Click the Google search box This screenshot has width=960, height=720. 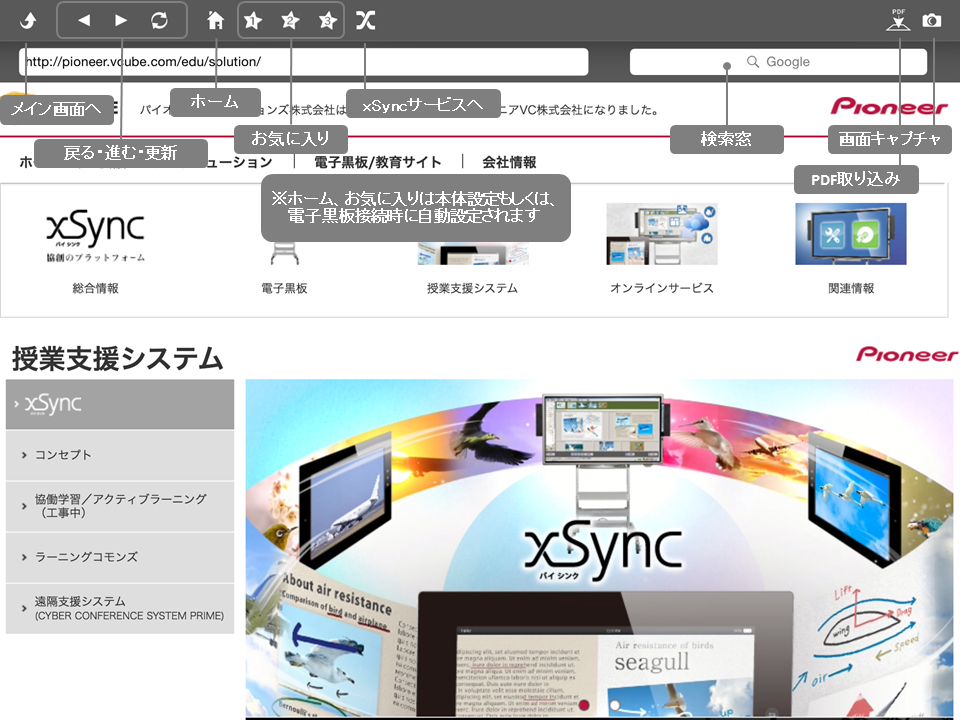pyautogui.click(x=778, y=62)
